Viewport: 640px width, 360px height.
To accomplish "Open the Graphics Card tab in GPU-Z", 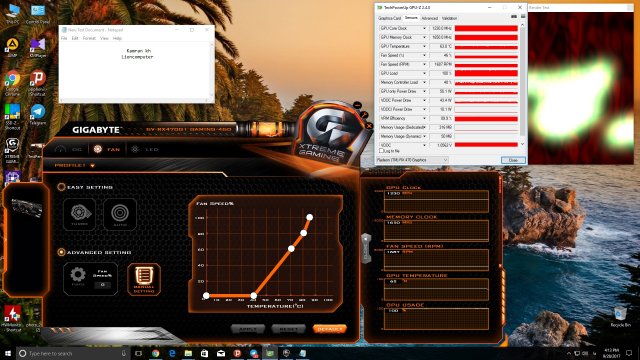I will (x=389, y=18).
